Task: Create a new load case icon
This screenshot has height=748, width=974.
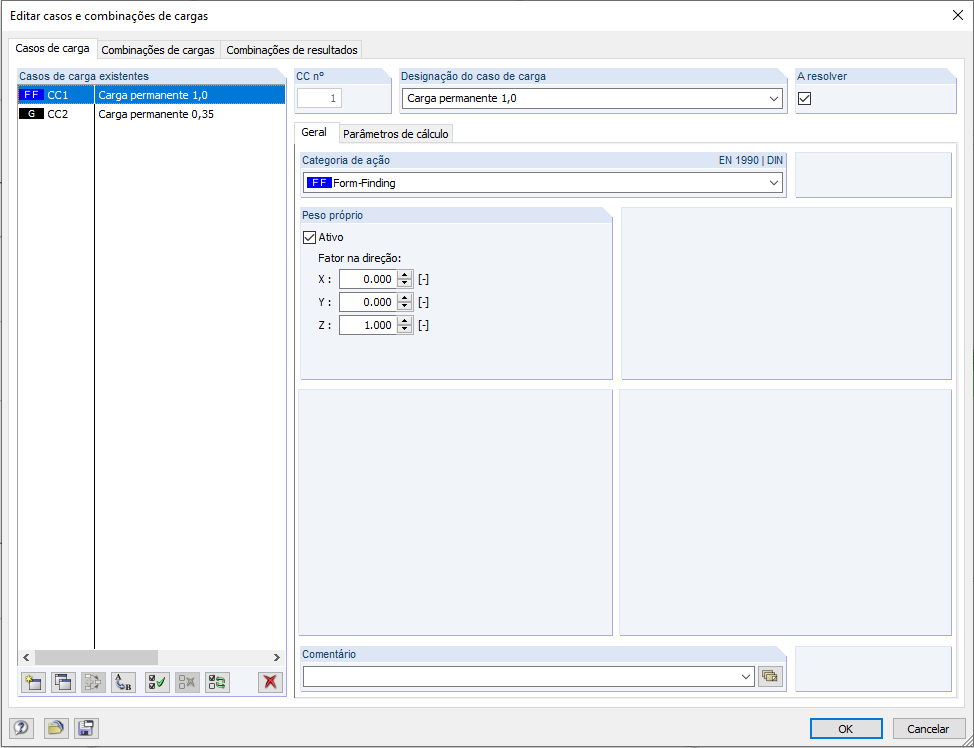Action: (x=32, y=682)
